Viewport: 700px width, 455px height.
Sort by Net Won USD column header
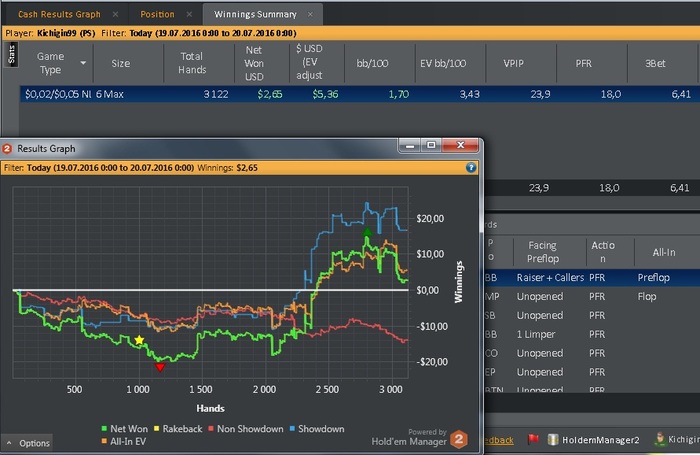(254, 63)
